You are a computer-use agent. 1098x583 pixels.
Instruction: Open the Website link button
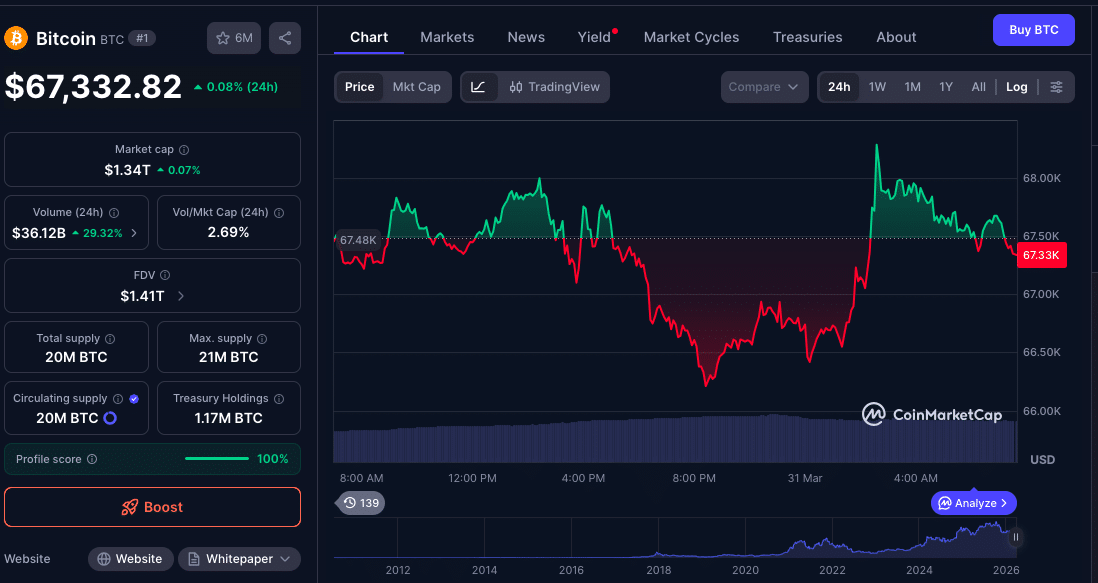(x=130, y=559)
